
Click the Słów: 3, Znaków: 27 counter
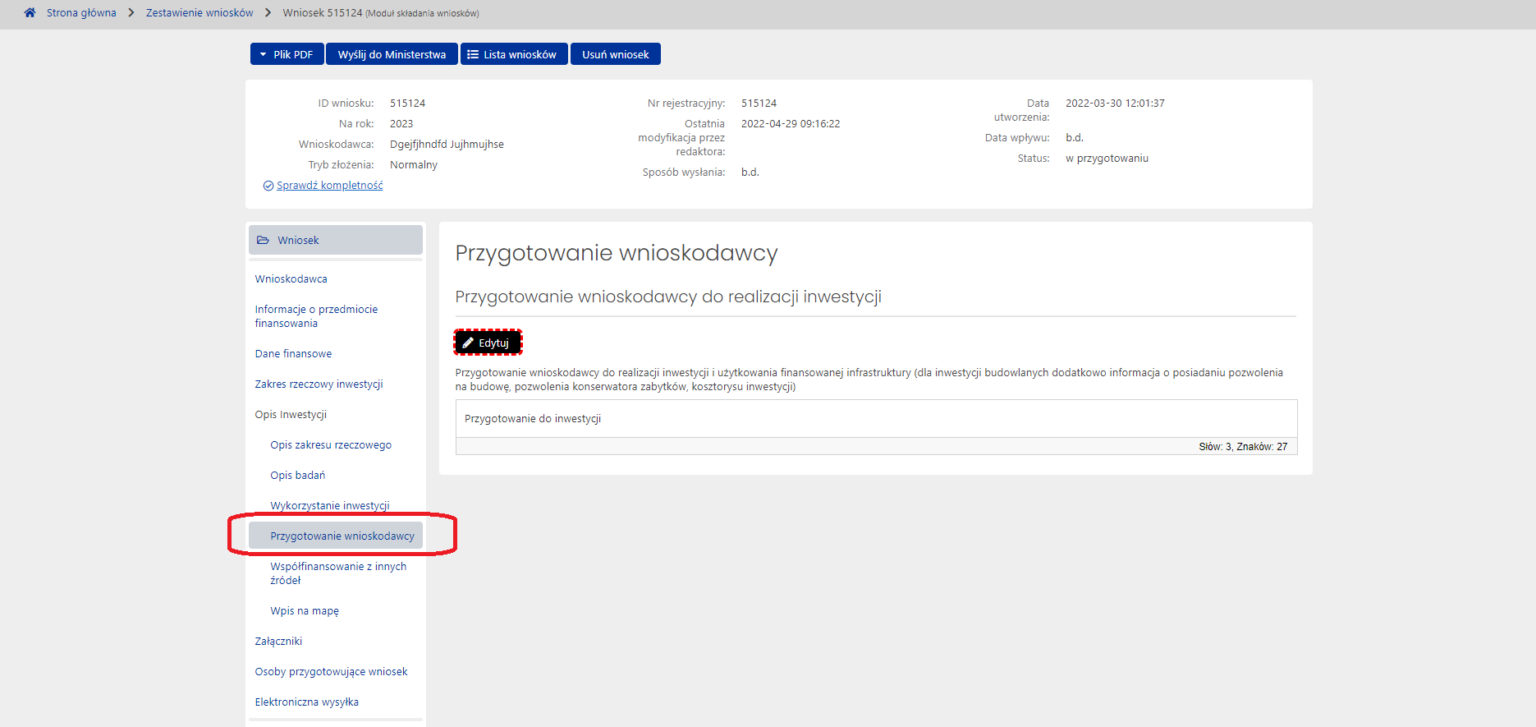click(x=1242, y=447)
